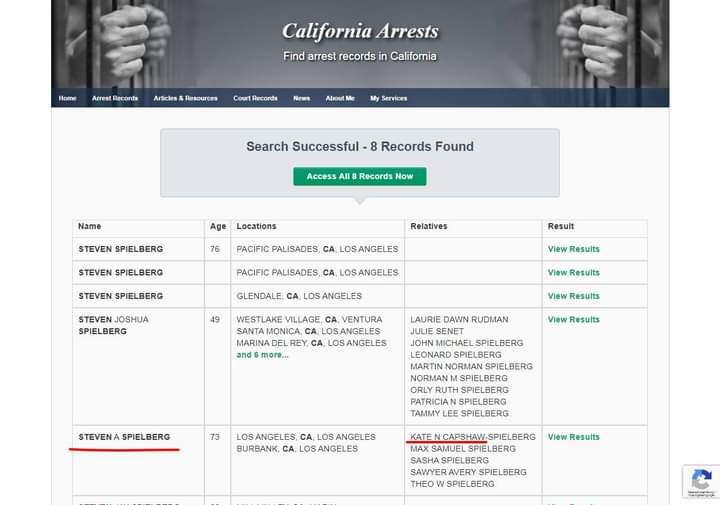This screenshot has height=505, width=720.
Task: Click the Relatives column header
Action: 428,226
